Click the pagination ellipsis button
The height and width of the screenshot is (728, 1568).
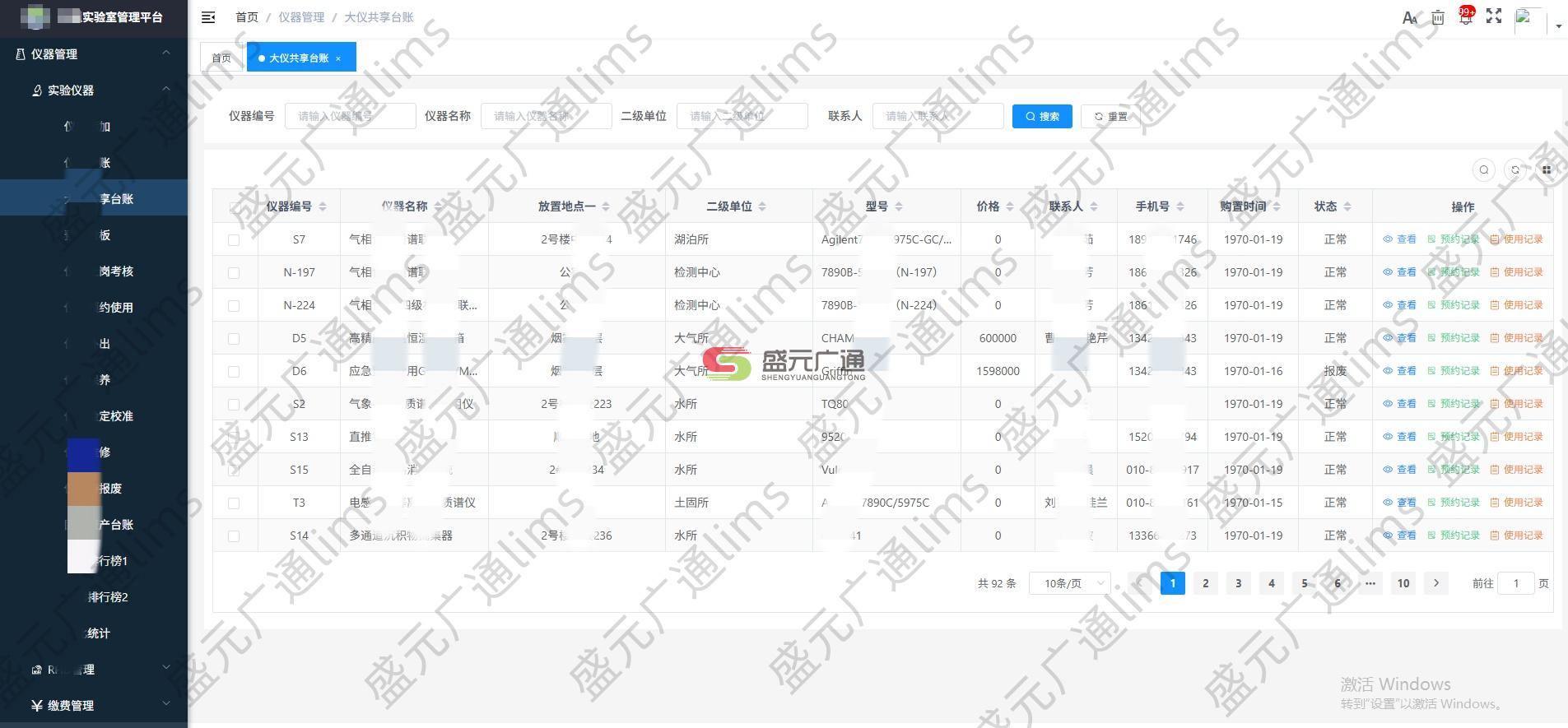pos(1370,583)
